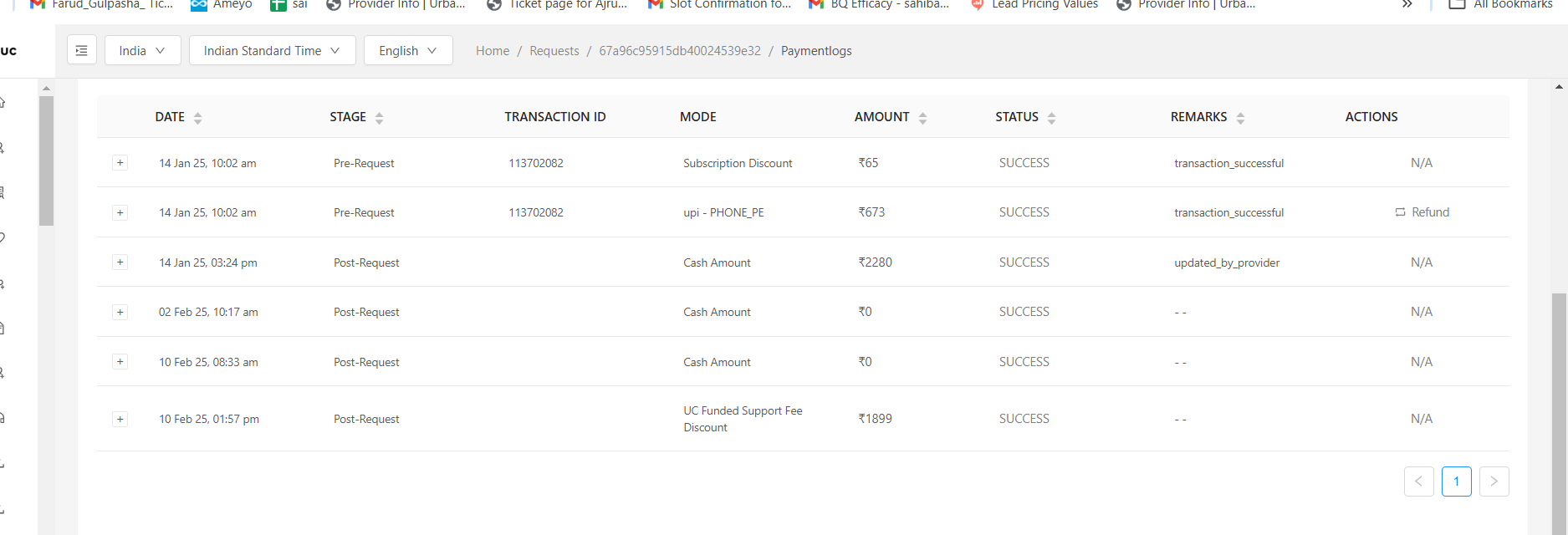Toggle the sidebar menu collapse icon

[x=81, y=51]
